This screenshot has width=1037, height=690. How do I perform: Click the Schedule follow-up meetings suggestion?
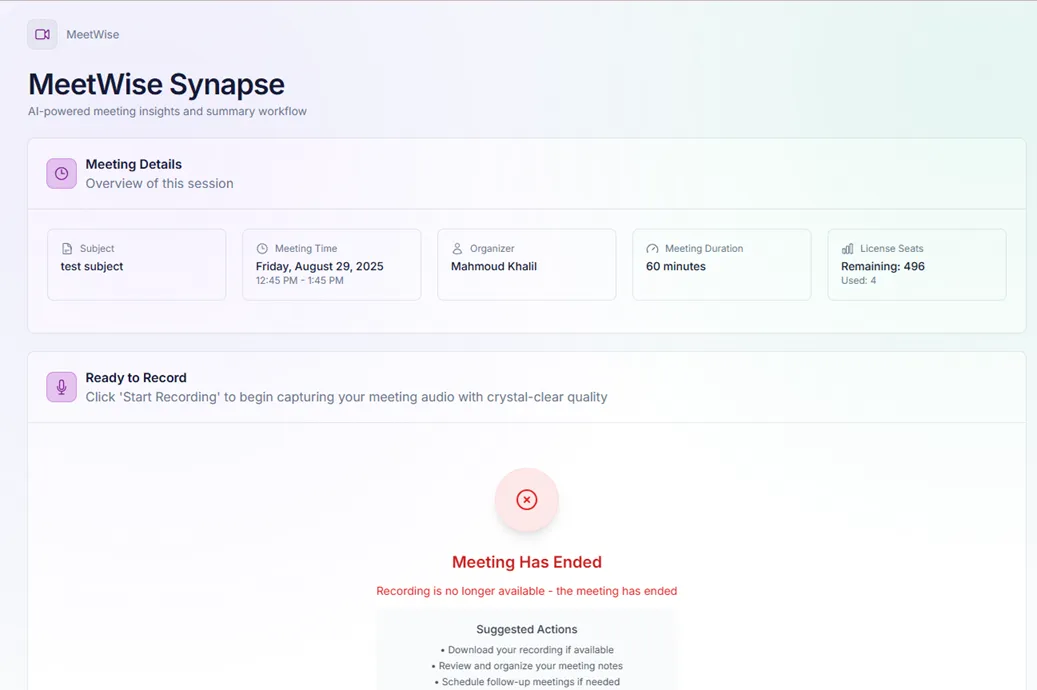click(x=527, y=681)
